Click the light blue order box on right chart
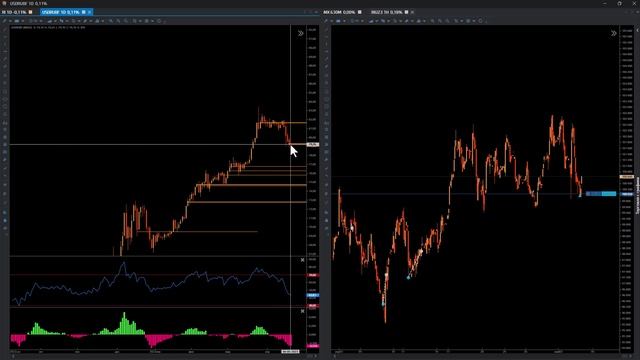This screenshot has height=360, width=640. tap(609, 193)
